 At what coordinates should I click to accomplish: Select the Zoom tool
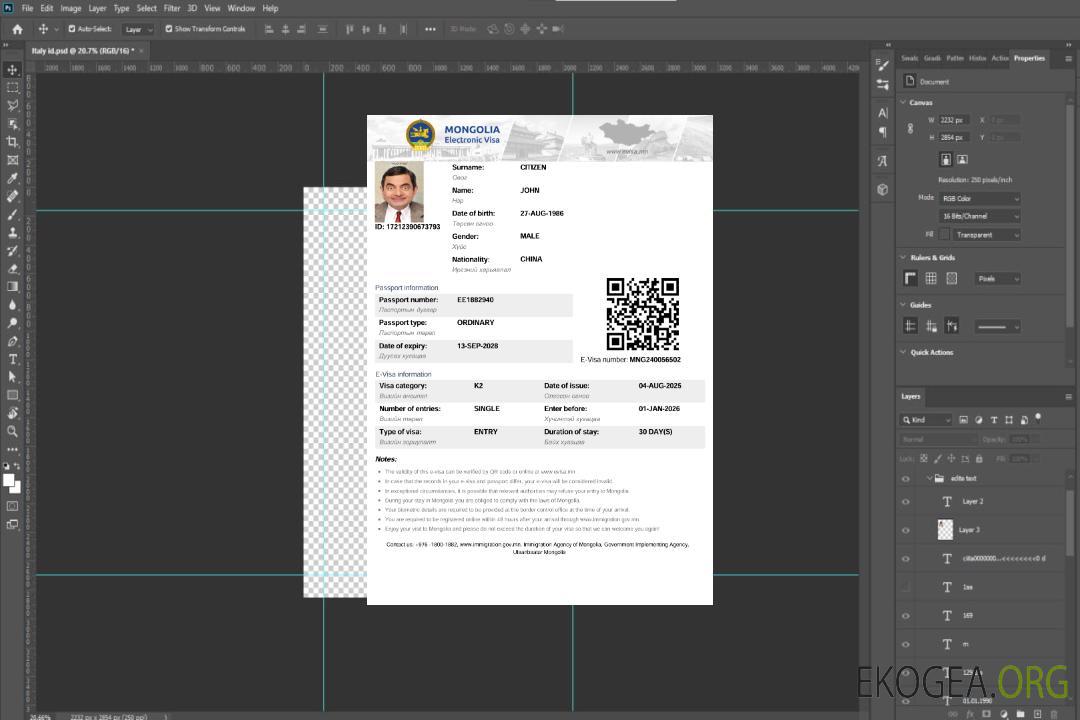click(12, 431)
